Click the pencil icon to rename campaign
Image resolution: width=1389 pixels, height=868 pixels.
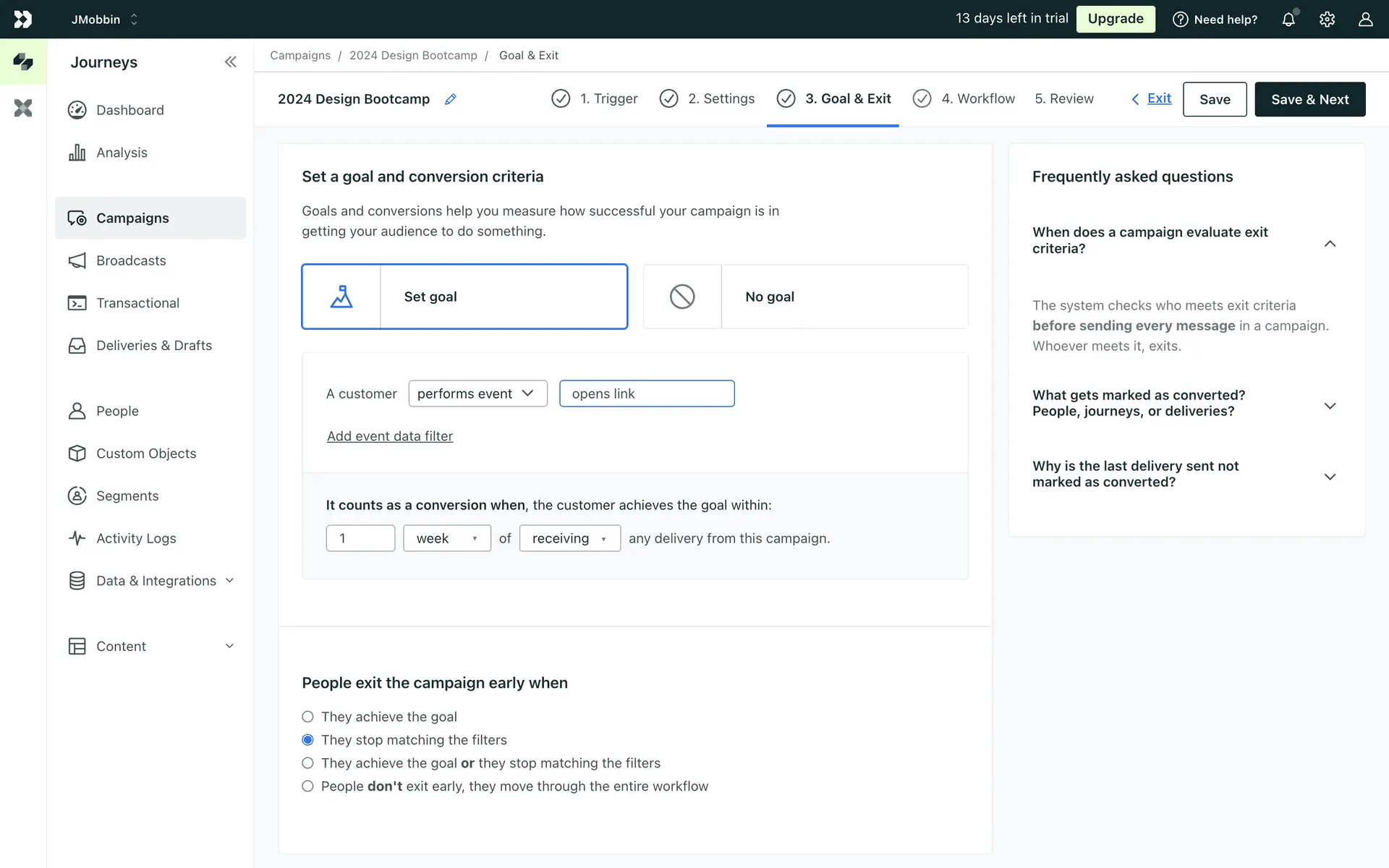(x=451, y=99)
